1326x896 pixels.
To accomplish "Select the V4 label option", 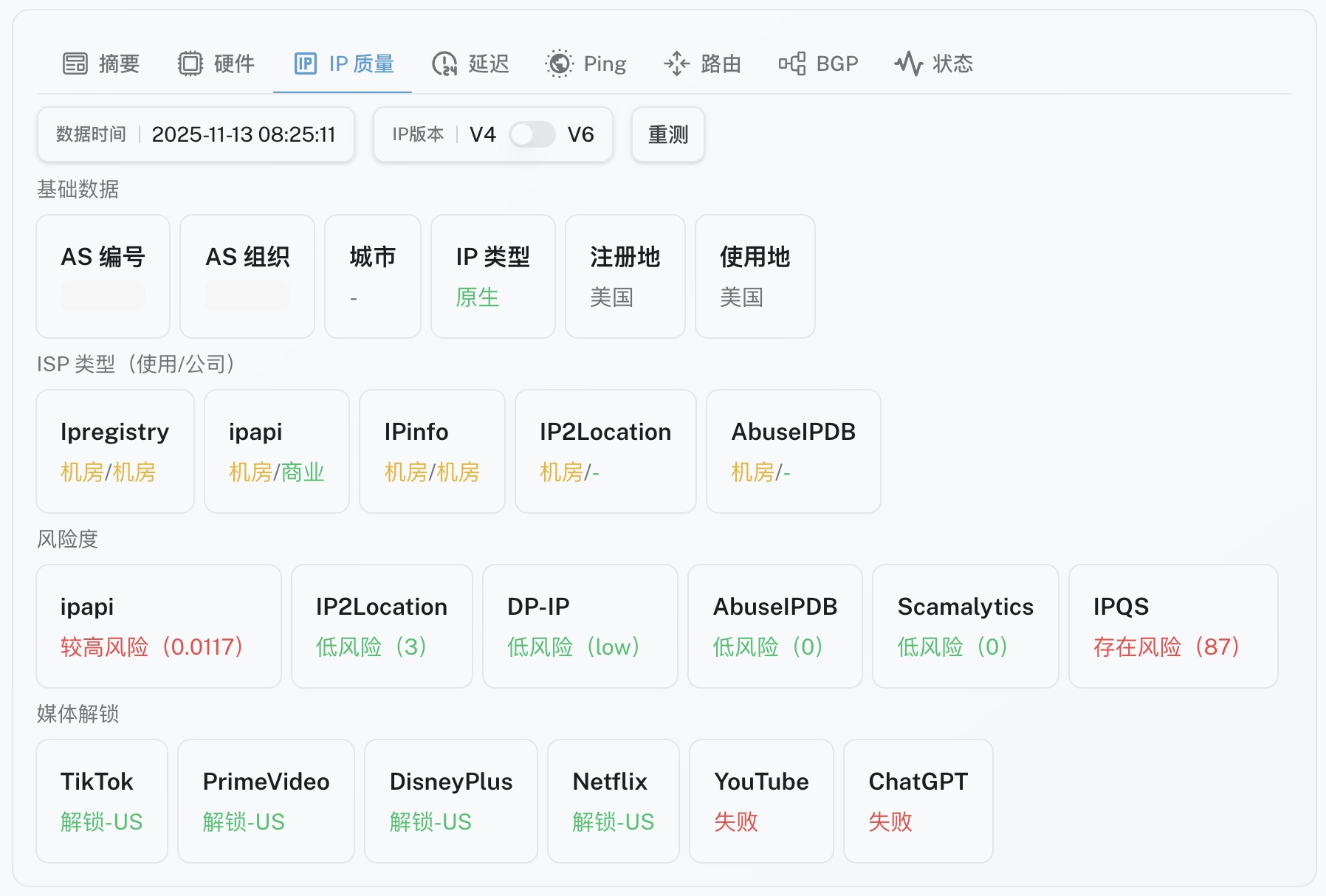I will 483,134.
